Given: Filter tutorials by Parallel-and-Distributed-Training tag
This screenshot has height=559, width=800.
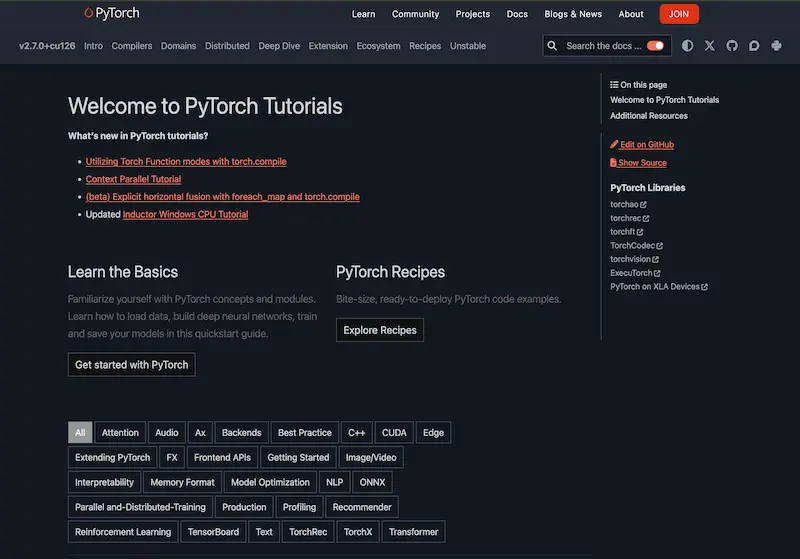Looking at the screenshot, I should (140, 507).
